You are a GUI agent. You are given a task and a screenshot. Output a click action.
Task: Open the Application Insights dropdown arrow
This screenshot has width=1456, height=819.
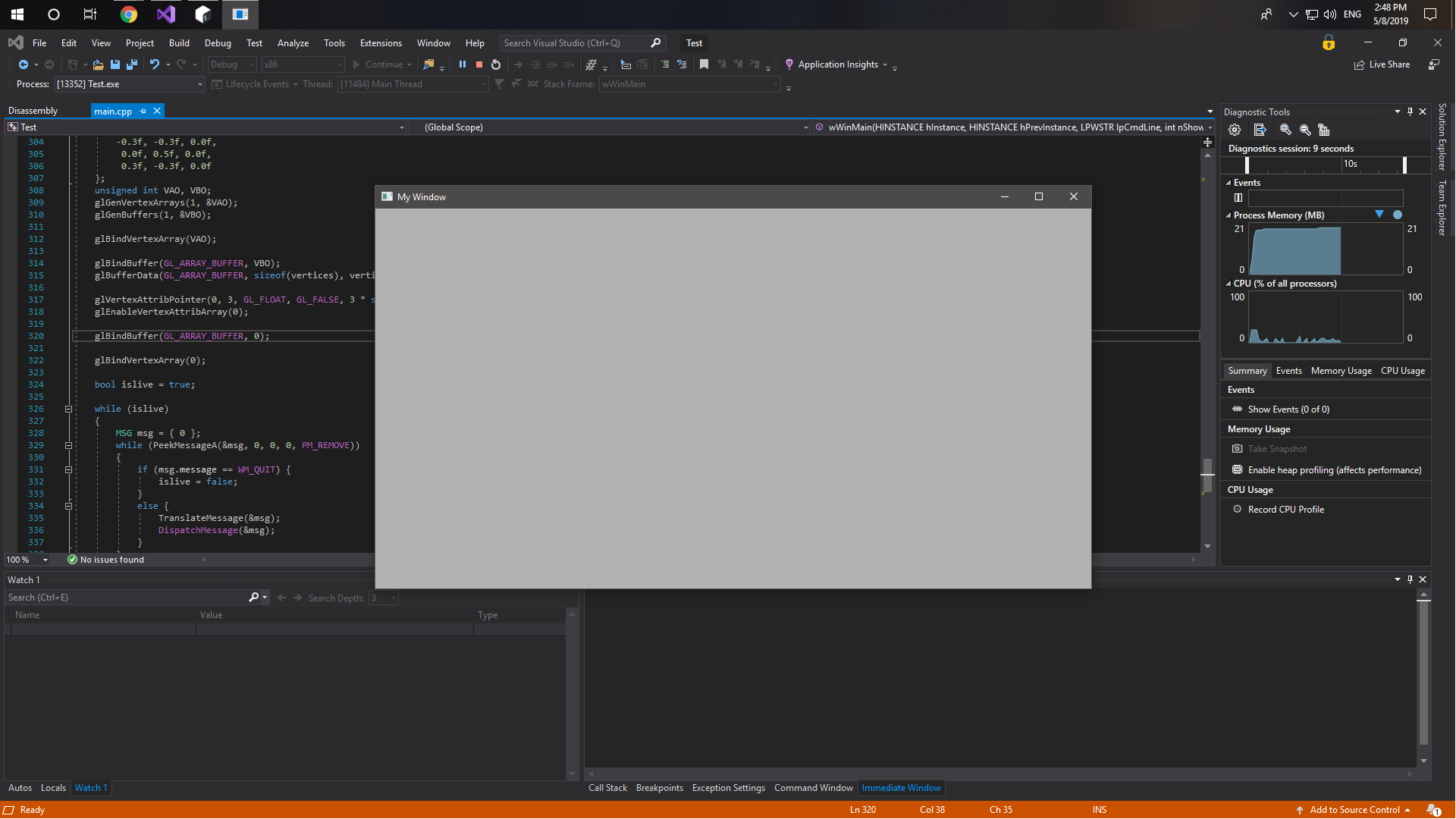coord(885,64)
